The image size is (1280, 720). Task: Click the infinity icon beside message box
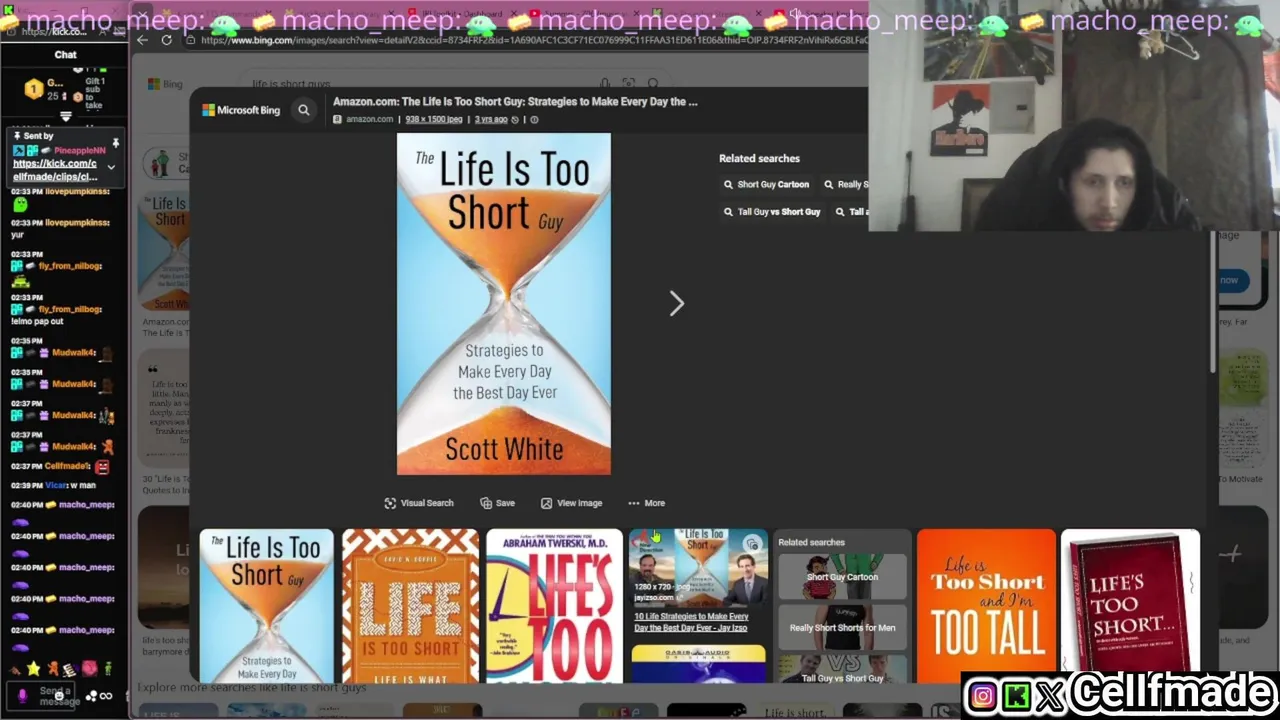pos(105,696)
